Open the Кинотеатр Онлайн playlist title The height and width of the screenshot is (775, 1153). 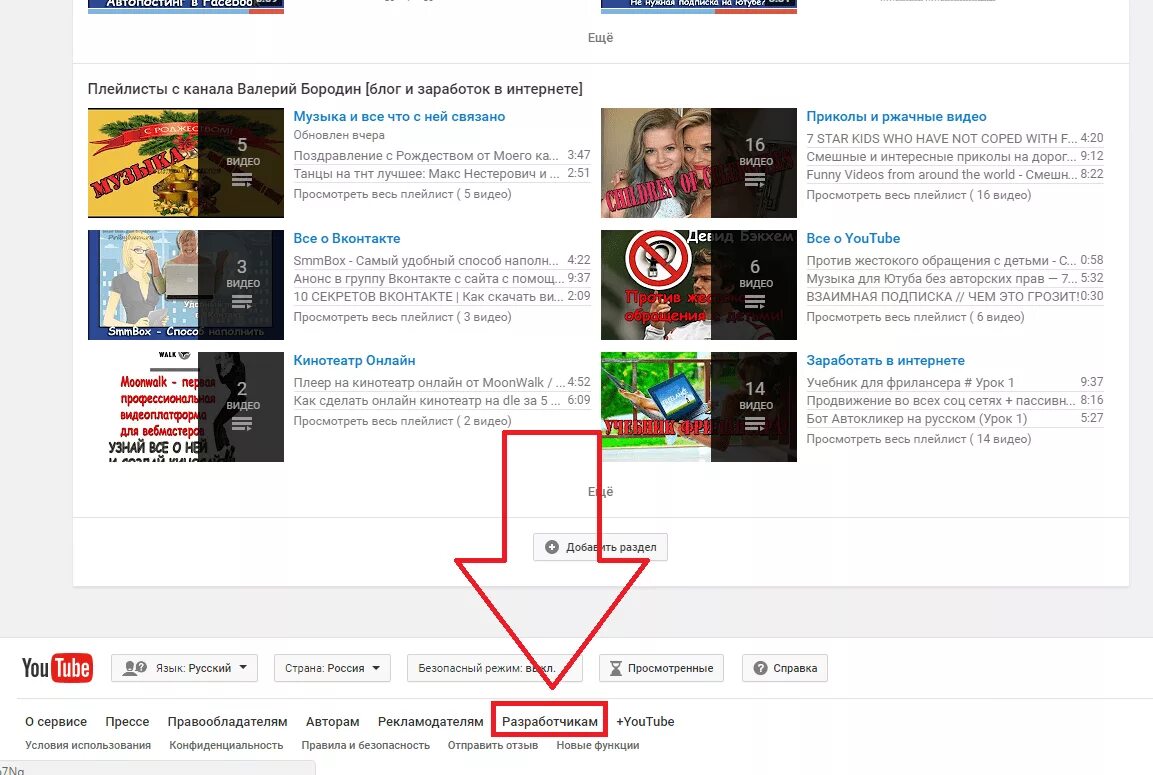[354, 360]
